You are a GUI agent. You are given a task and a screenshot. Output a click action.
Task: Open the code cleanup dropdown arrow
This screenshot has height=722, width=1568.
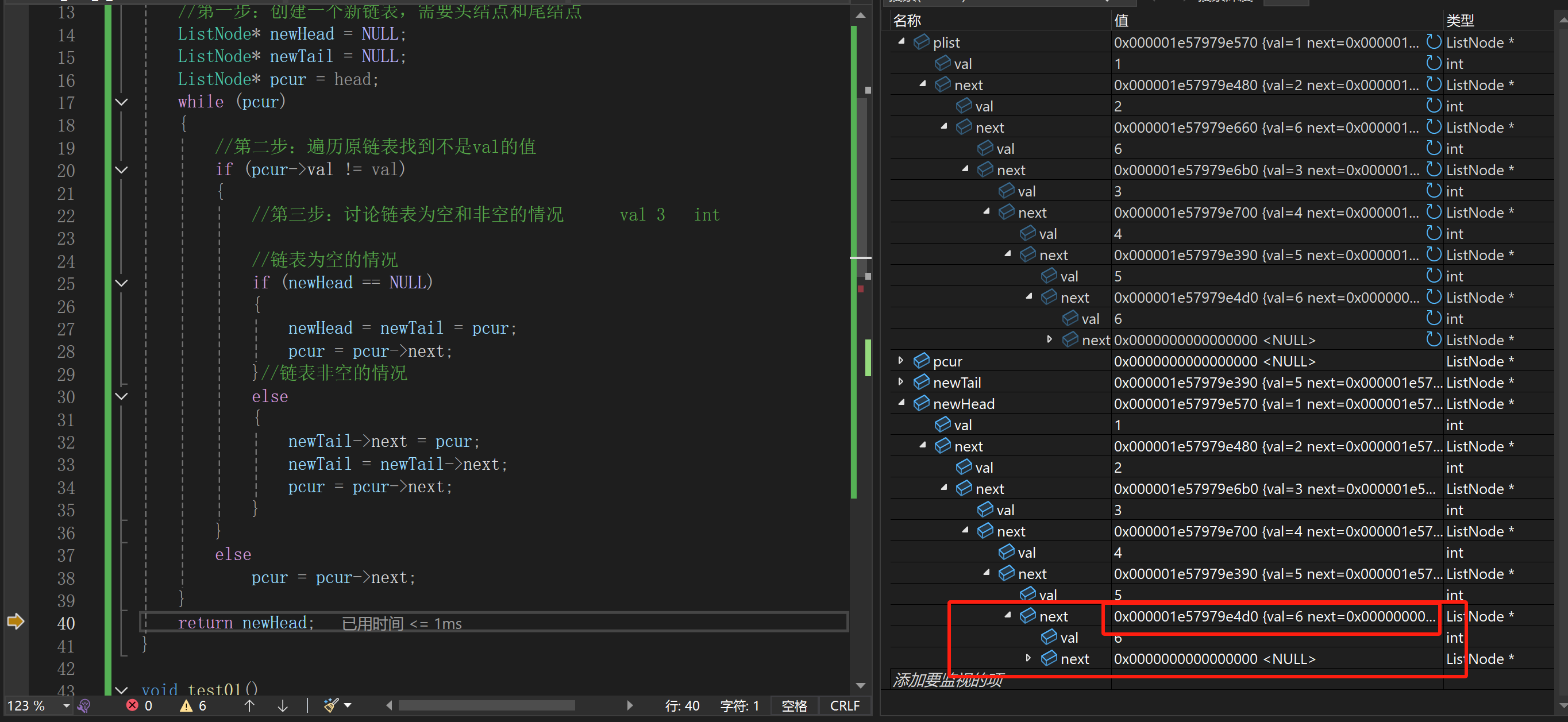[x=348, y=705]
